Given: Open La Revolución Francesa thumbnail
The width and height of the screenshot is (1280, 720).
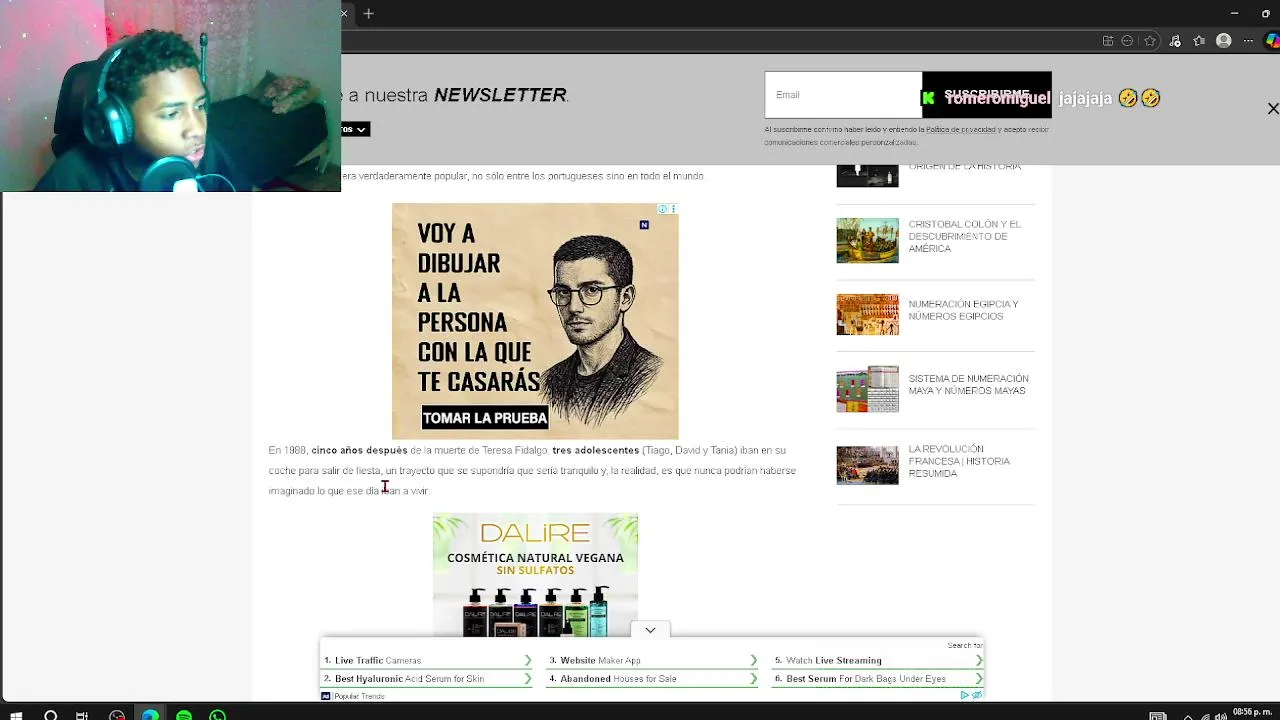Looking at the screenshot, I should point(867,465).
